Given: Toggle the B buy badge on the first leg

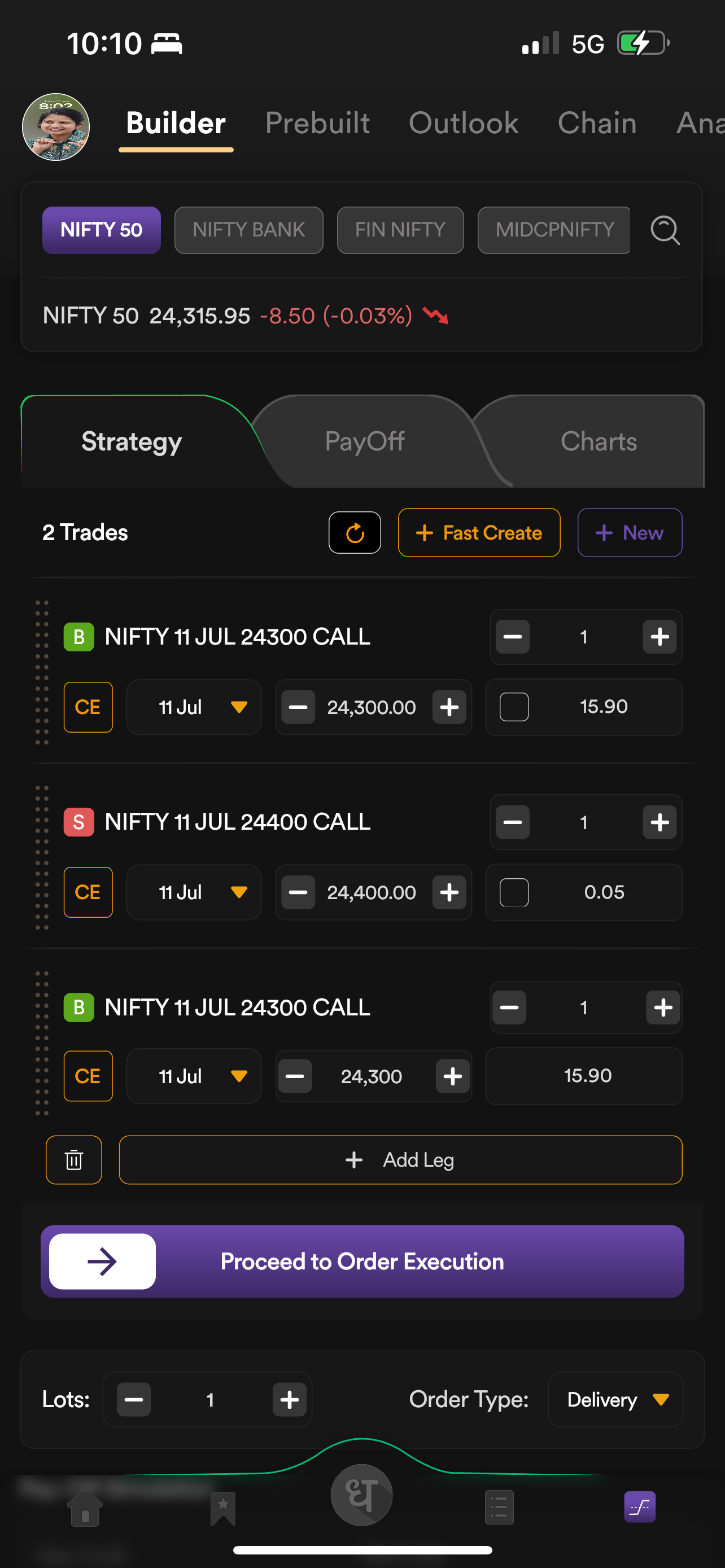Looking at the screenshot, I should point(78,637).
